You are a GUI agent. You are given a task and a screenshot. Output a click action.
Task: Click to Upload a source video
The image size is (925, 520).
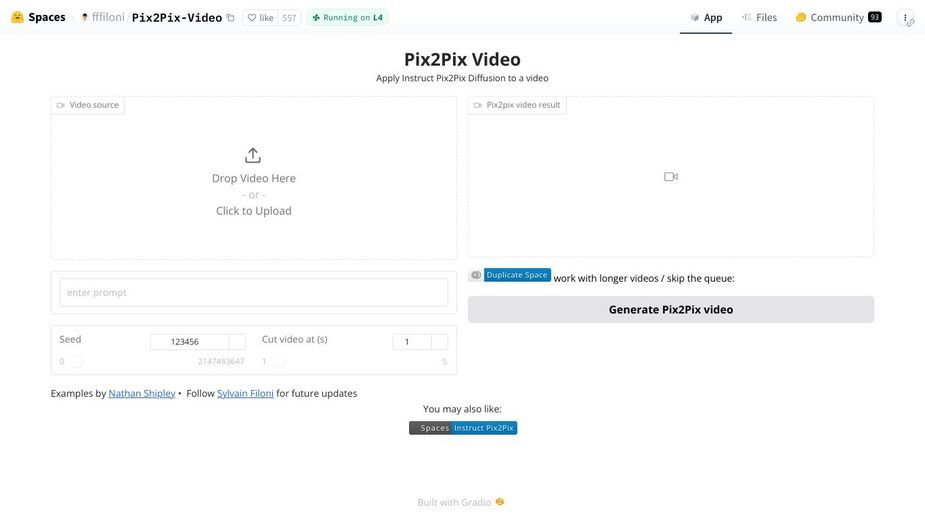tap(254, 211)
